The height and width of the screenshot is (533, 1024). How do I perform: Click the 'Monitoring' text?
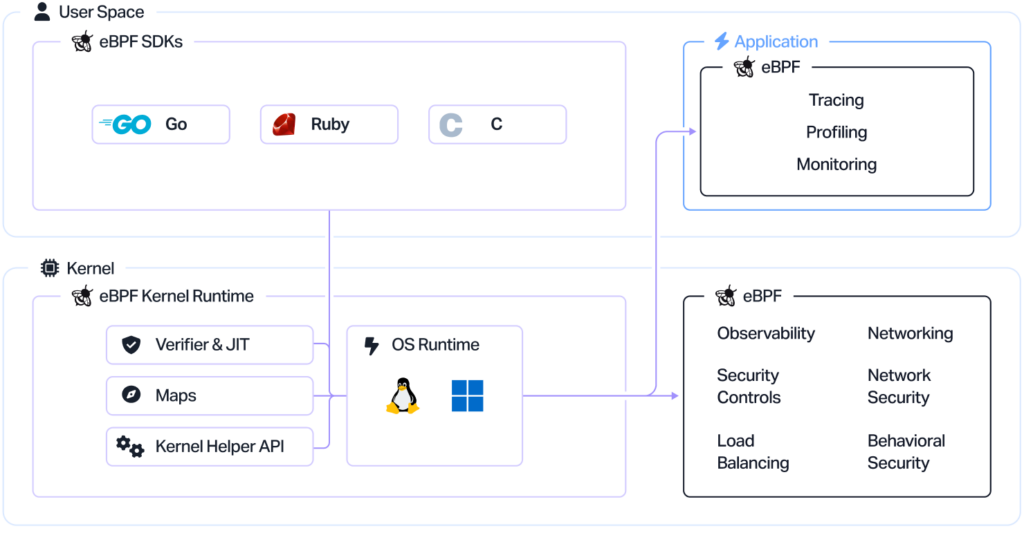click(837, 165)
